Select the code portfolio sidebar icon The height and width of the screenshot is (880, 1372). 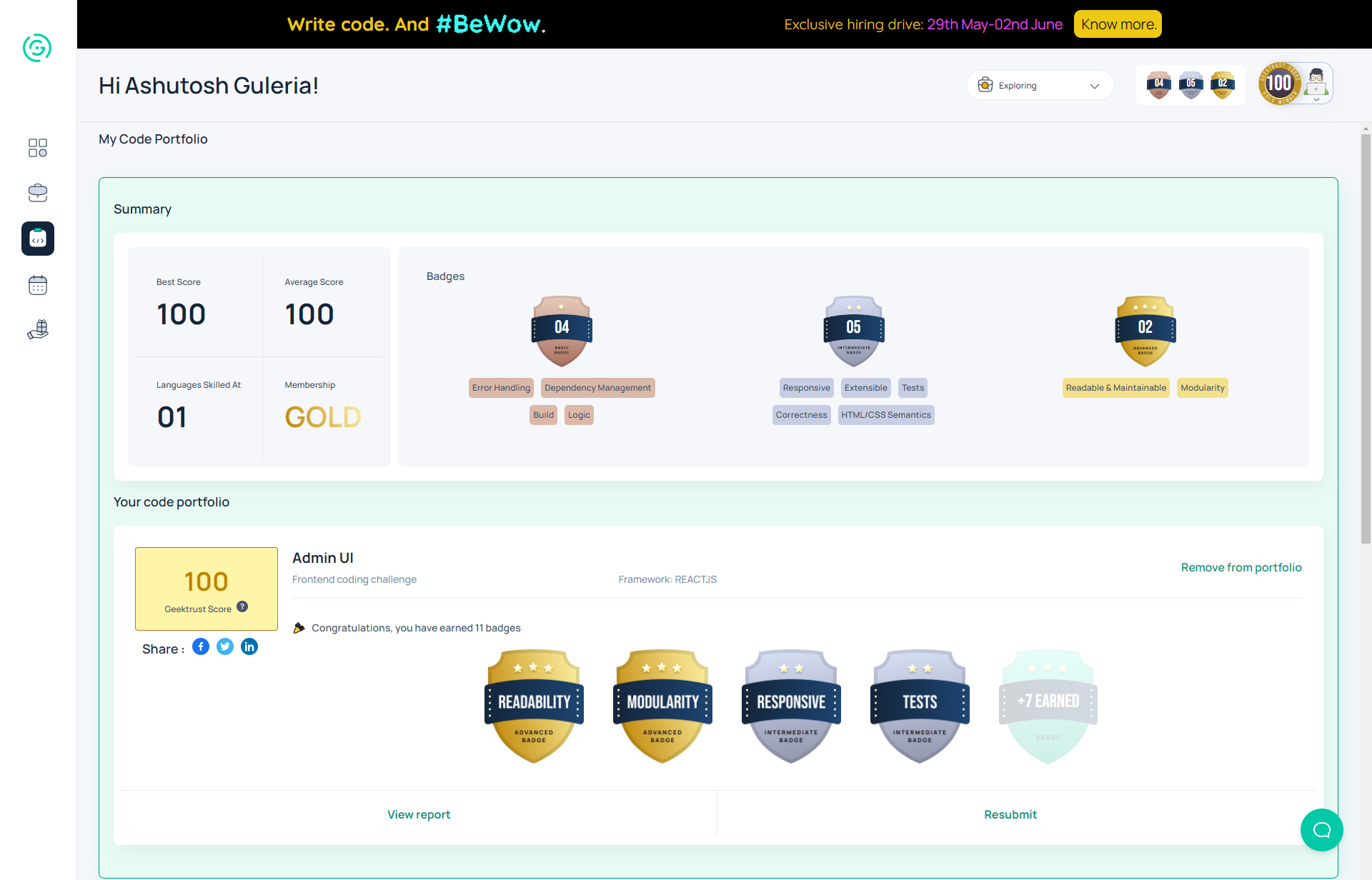click(38, 239)
